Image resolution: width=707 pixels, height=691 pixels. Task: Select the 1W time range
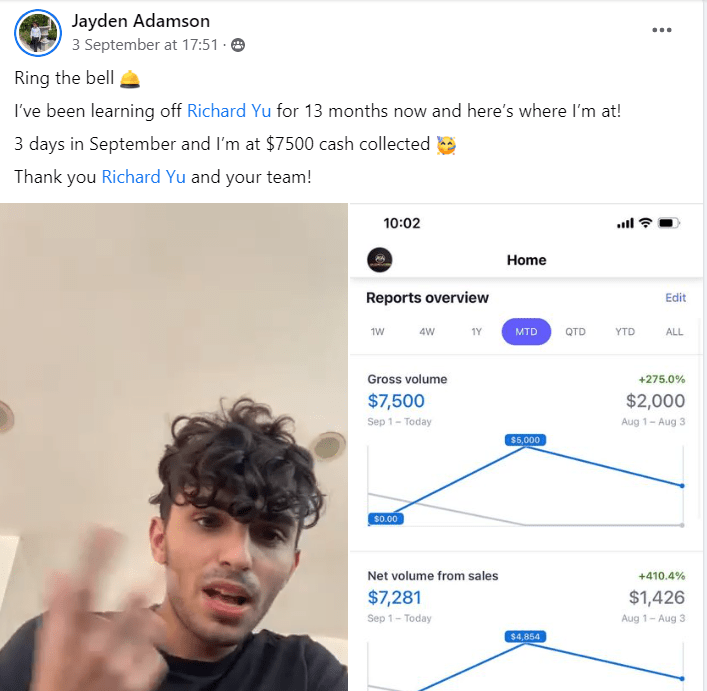pyautogui.click(x=377, y=332)
